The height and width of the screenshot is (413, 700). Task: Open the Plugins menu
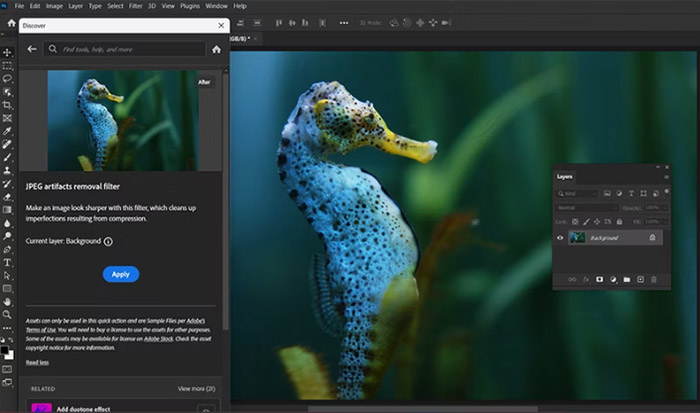(190, 6)
